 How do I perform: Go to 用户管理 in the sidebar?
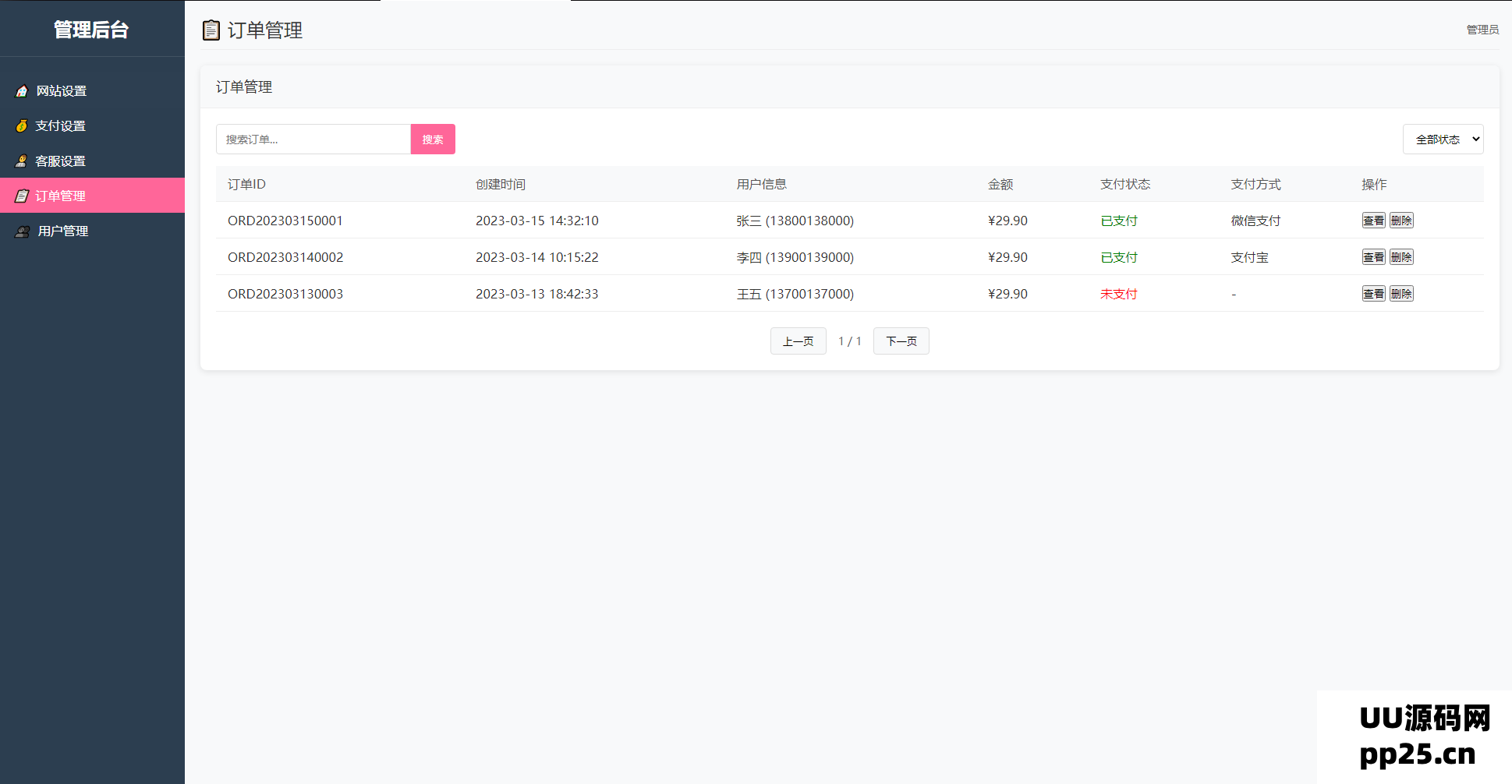[x=63, y=231]
